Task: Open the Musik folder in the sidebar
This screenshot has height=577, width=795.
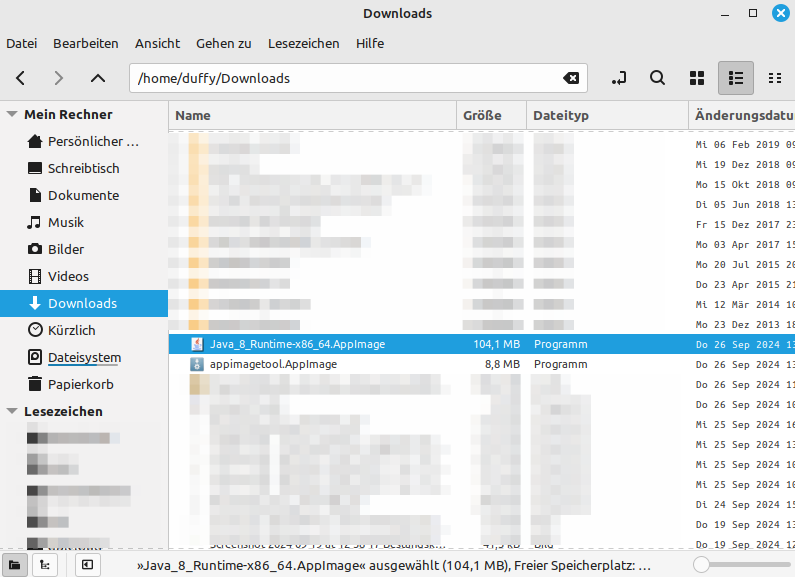Action: click(x=66, y=222)
